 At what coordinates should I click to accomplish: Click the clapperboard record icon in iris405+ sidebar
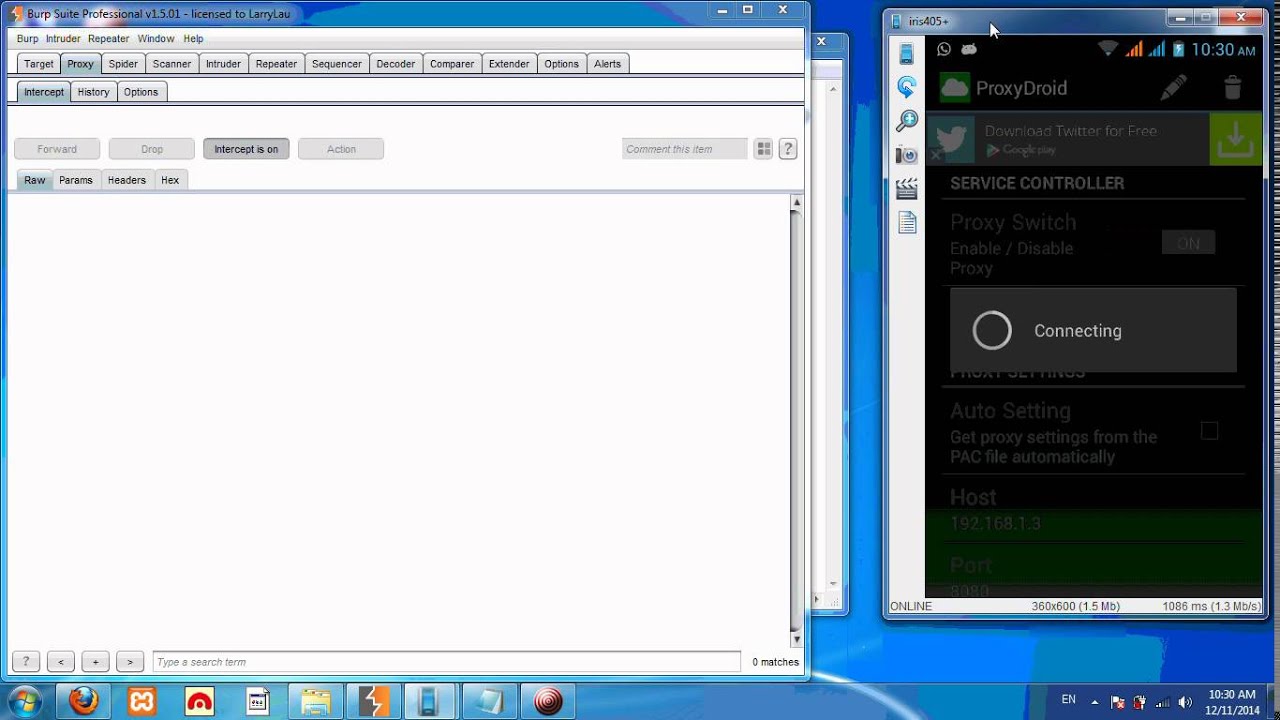click(x=907, y=188)
